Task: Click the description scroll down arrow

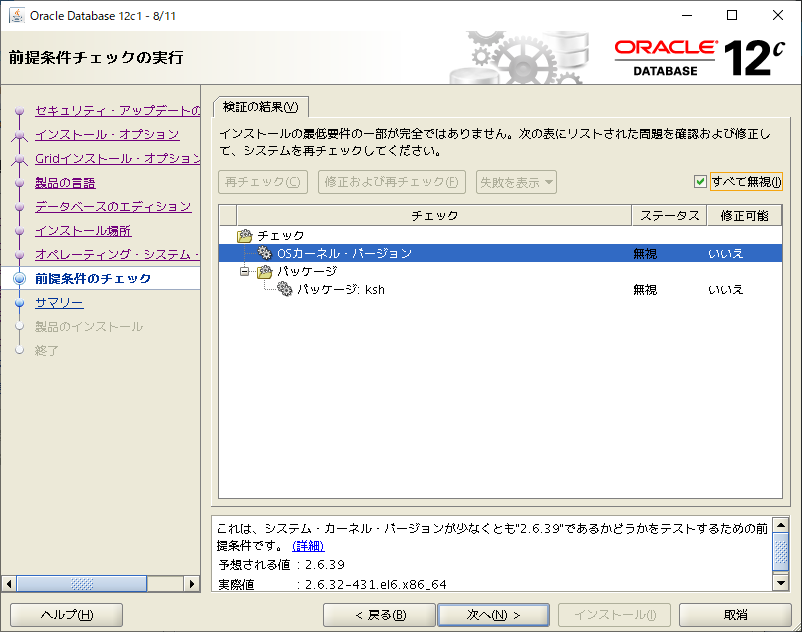Action: click(781, 582)
